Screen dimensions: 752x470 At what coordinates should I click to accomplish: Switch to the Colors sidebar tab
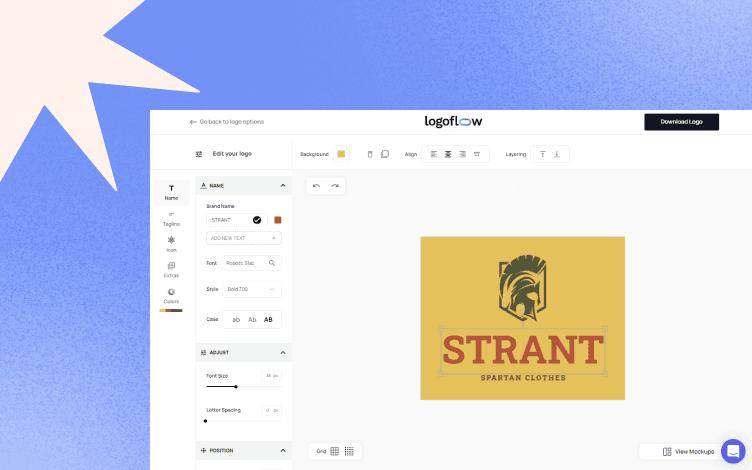coord(171,296)
